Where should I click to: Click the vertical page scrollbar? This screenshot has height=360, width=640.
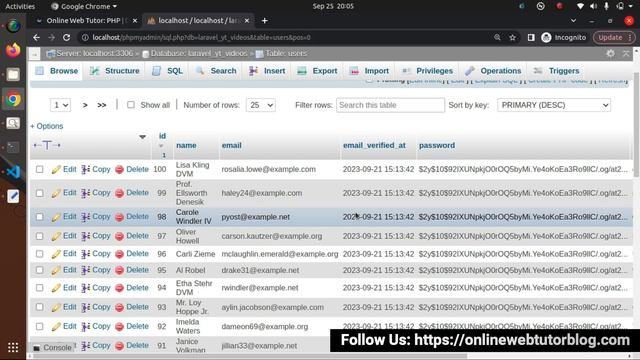(x=636, y=124)
